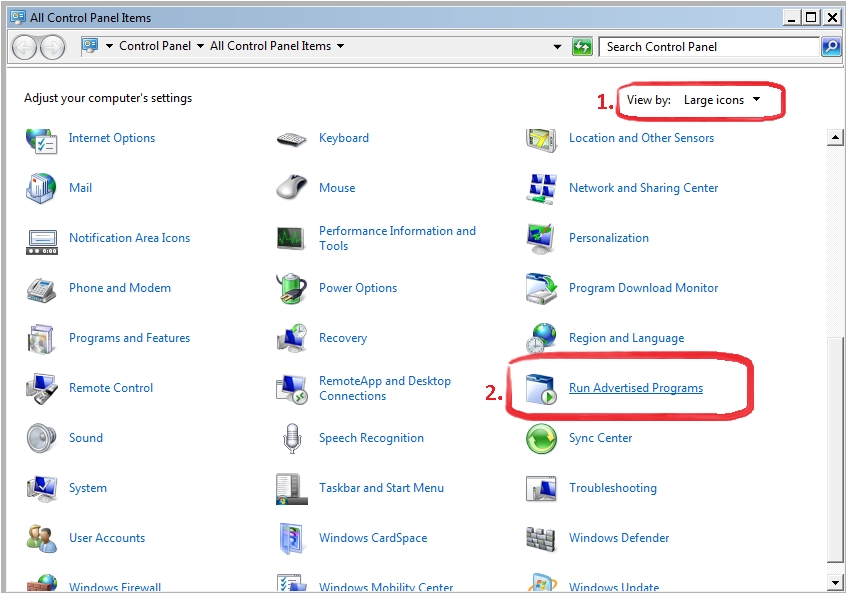Image resolution: width=846 pixels, height=593 pixels.
Task: Open the View by Large icons dropdown
Action: pos(722,100)
